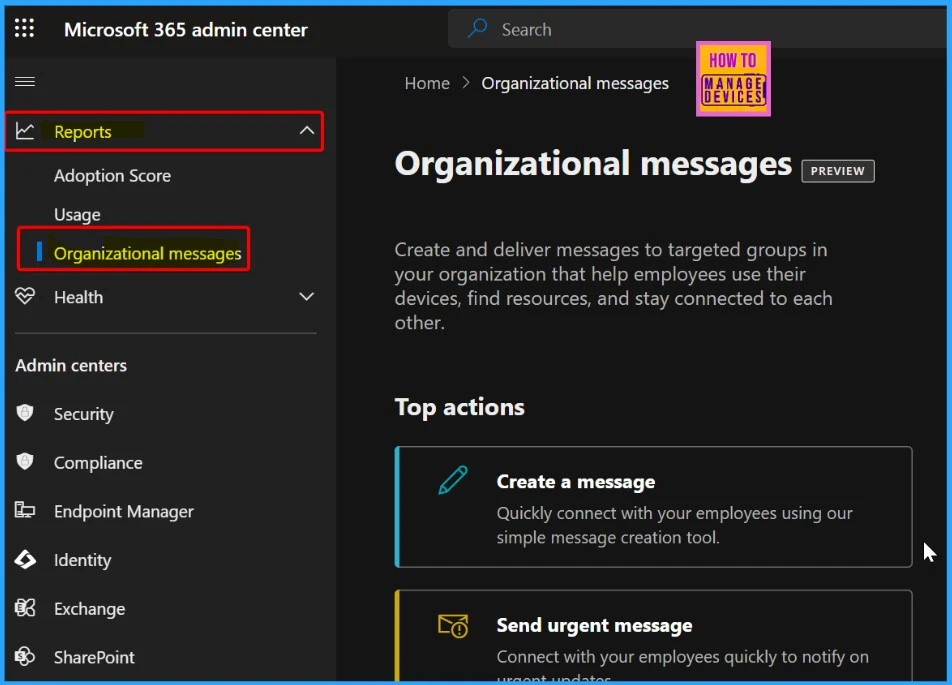Screen dimensions: 952x685
Task: Focus the Search input field
Action: coord(698,29)
